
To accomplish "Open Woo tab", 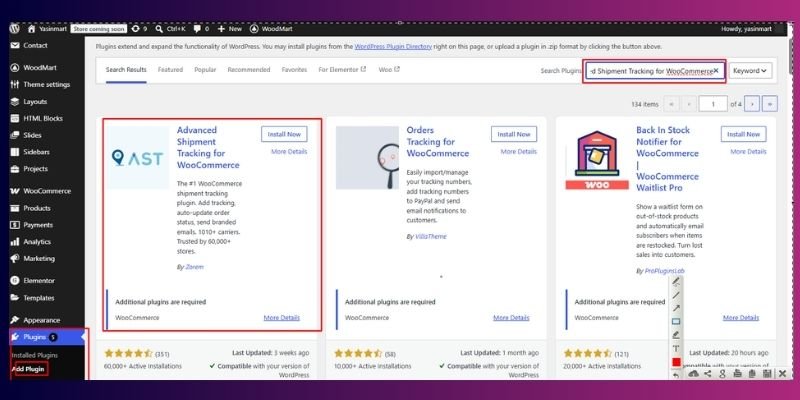I will pos(389,70).
